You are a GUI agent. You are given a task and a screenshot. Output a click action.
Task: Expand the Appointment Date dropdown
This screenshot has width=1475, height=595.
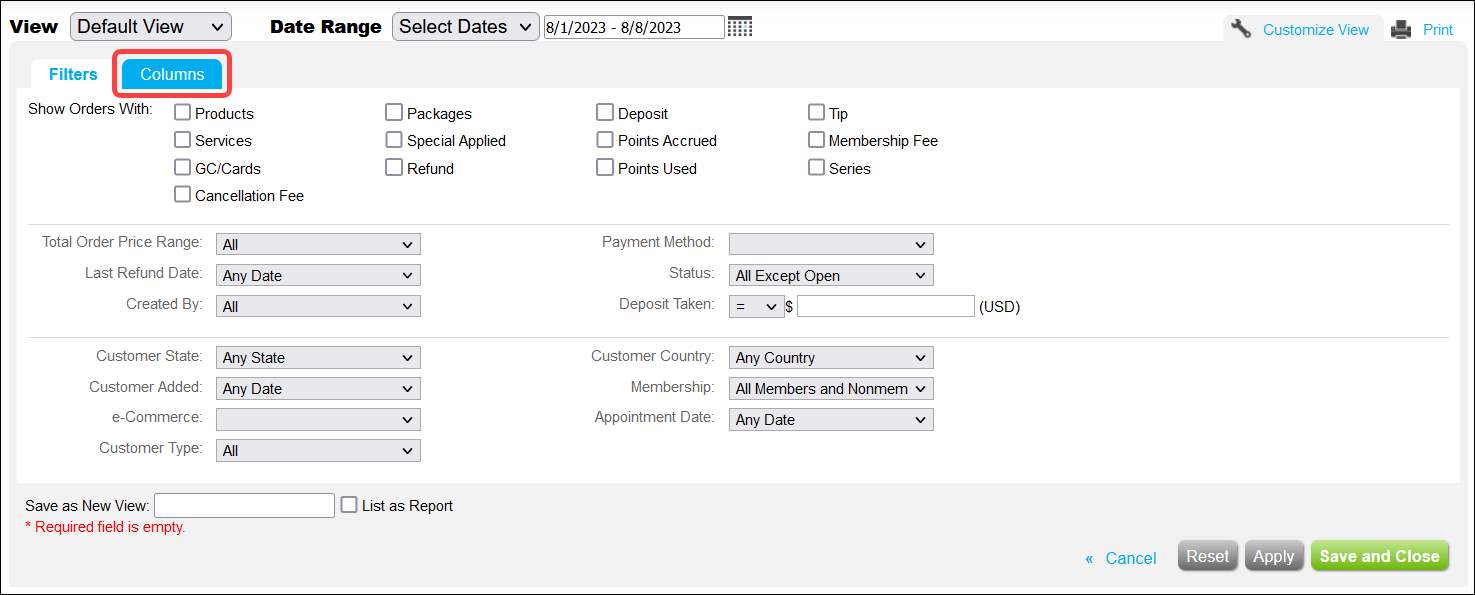pyautogui.click(x=831, y=419)
